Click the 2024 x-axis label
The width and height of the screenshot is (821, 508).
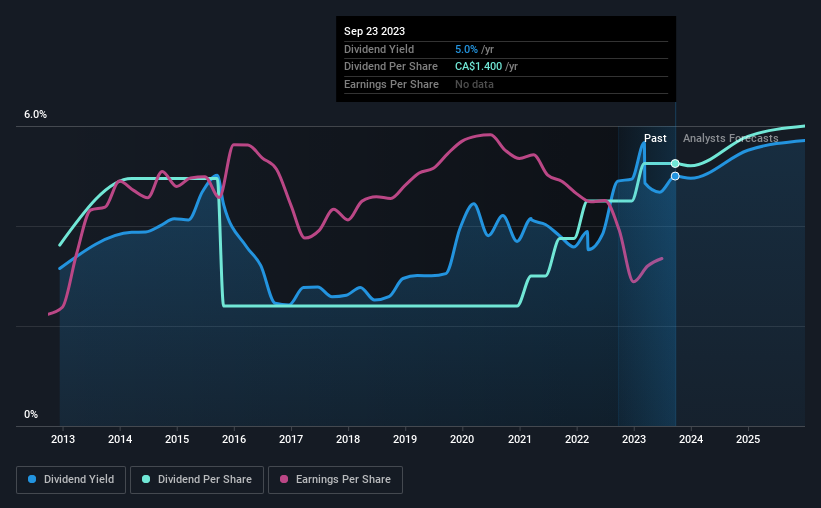click(x=691, y=439)
